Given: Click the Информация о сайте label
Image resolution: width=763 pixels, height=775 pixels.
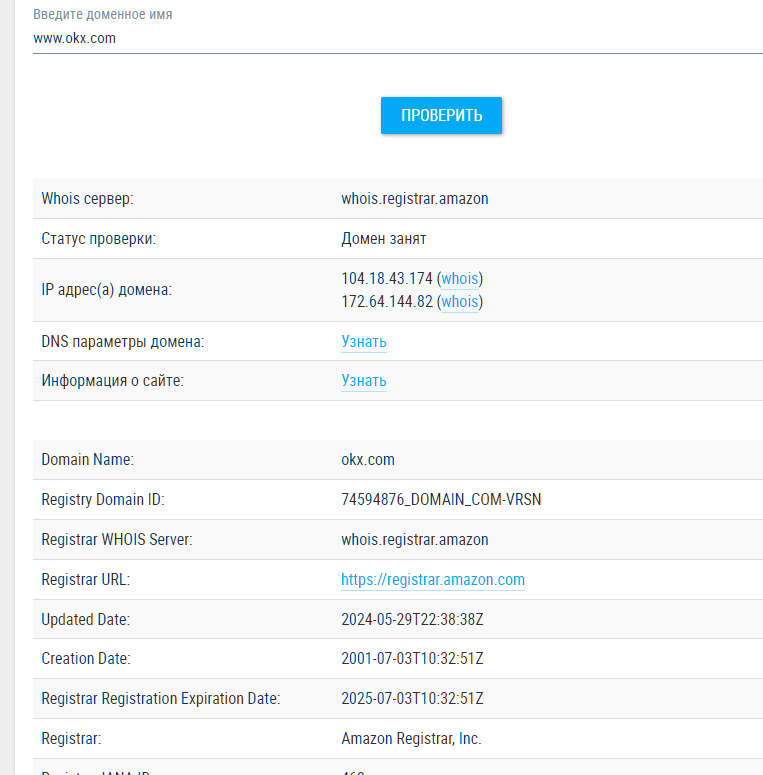Looking at the screenshot, I should (112, 381).
